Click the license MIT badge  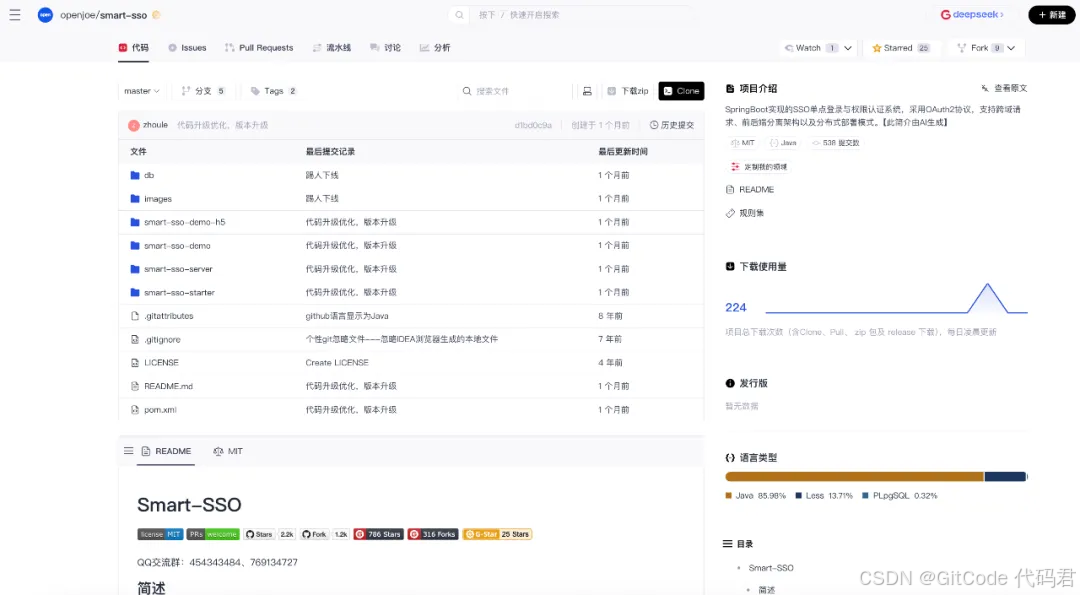pyautogui.click(x=160, y=534)
